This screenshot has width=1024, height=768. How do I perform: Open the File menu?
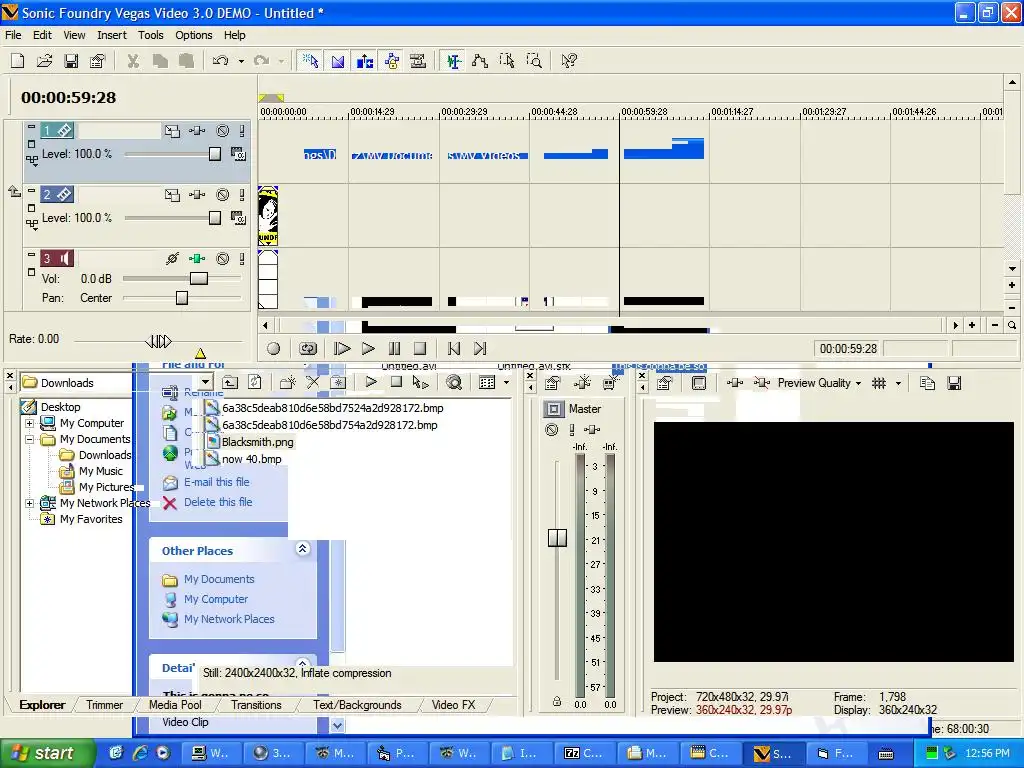click(13, 35)
